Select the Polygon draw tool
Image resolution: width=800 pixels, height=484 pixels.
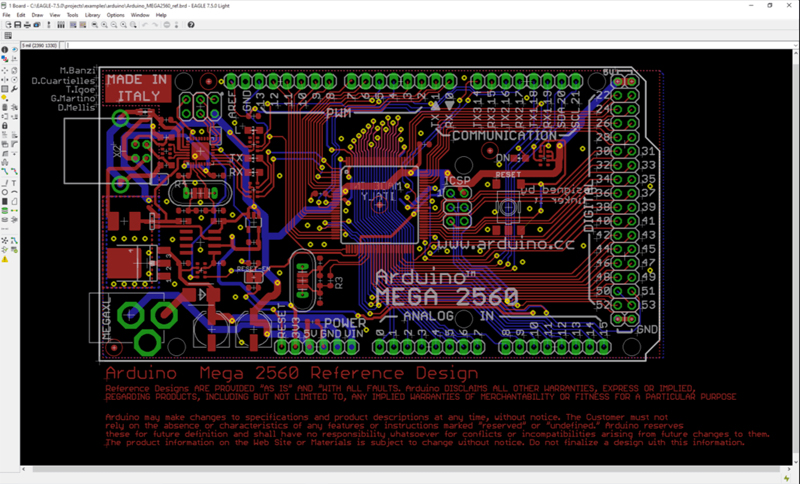click(x=14, y=201)
